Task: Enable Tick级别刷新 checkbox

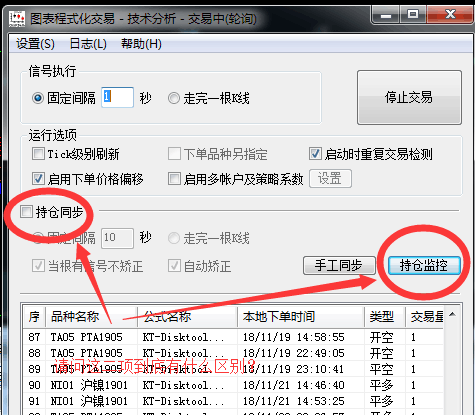Action: (38, 154)
